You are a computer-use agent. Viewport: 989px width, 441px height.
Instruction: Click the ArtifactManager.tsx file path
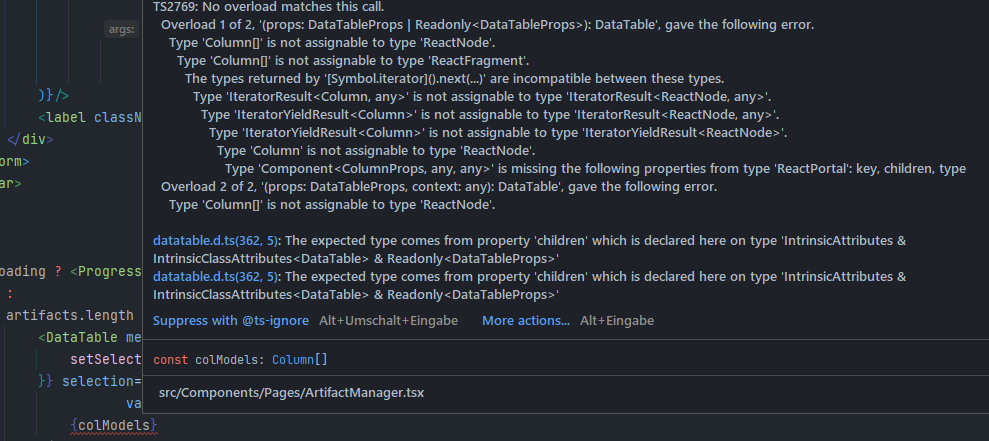pos(291,392)
